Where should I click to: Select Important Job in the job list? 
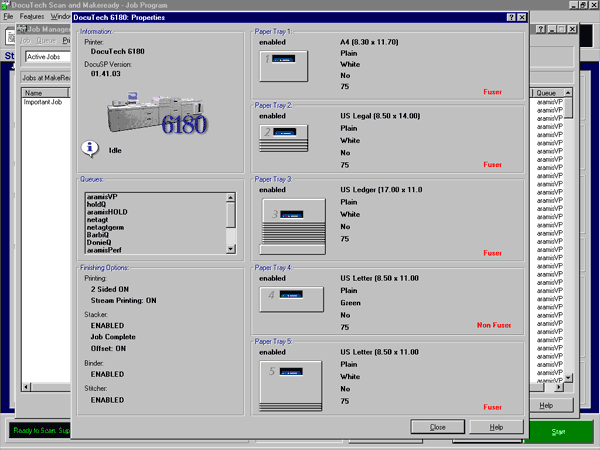[x=42, y=102]
